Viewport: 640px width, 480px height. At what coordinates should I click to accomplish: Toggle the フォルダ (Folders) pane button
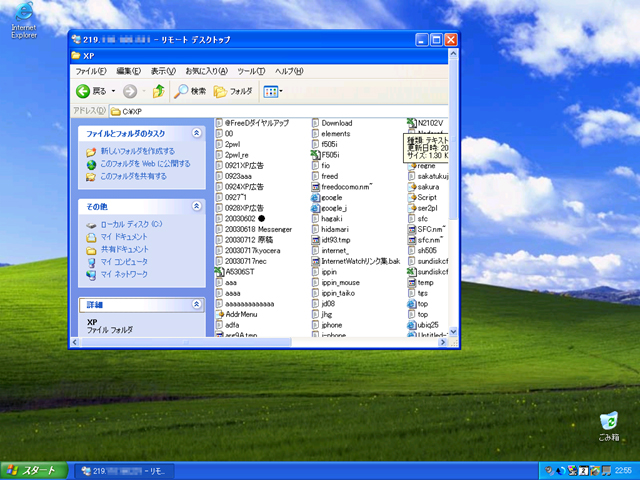point(233,91)
